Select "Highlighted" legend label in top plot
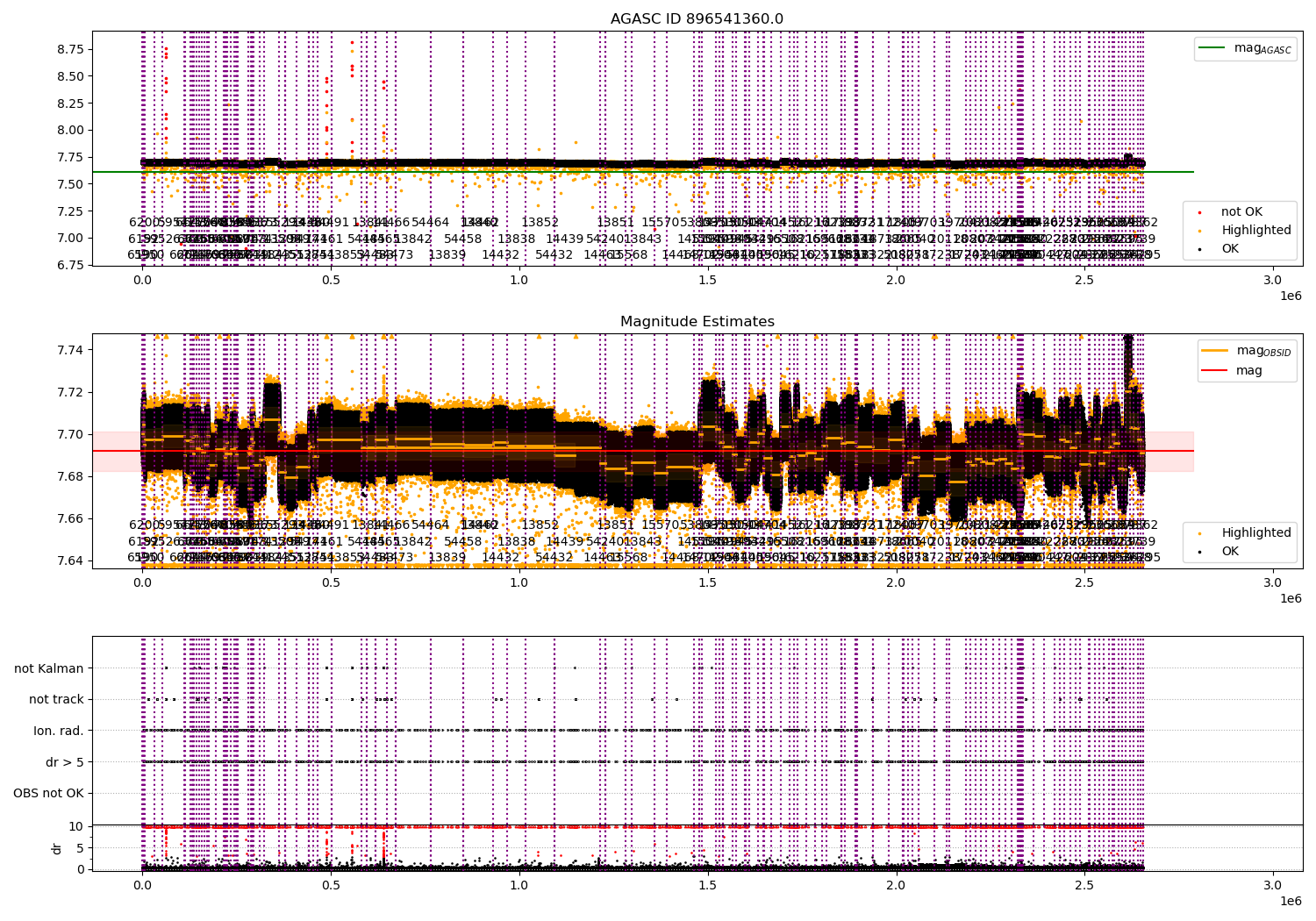 point(1256,230)
